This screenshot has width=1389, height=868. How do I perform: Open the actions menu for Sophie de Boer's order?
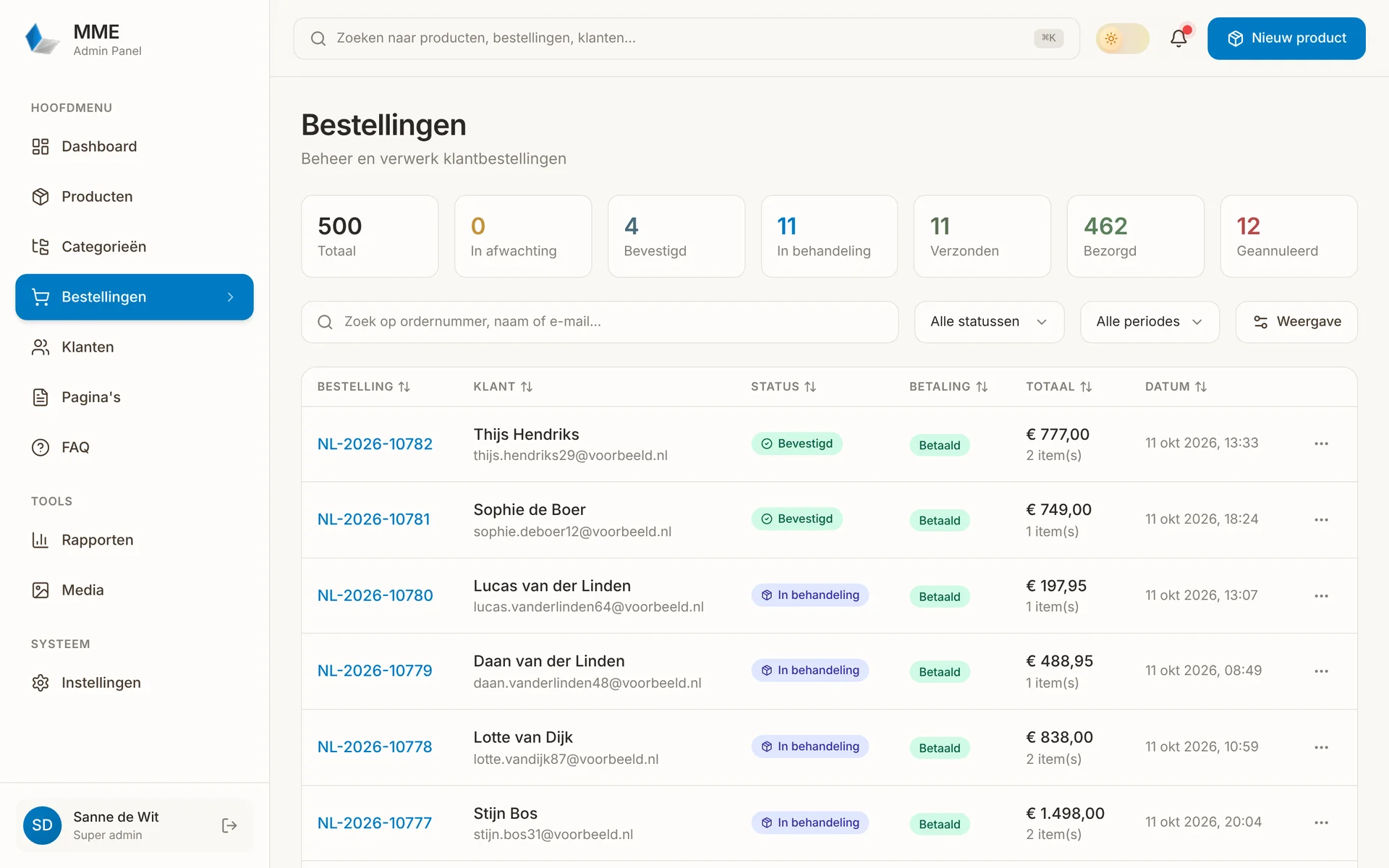click(x=1321, y=520)
